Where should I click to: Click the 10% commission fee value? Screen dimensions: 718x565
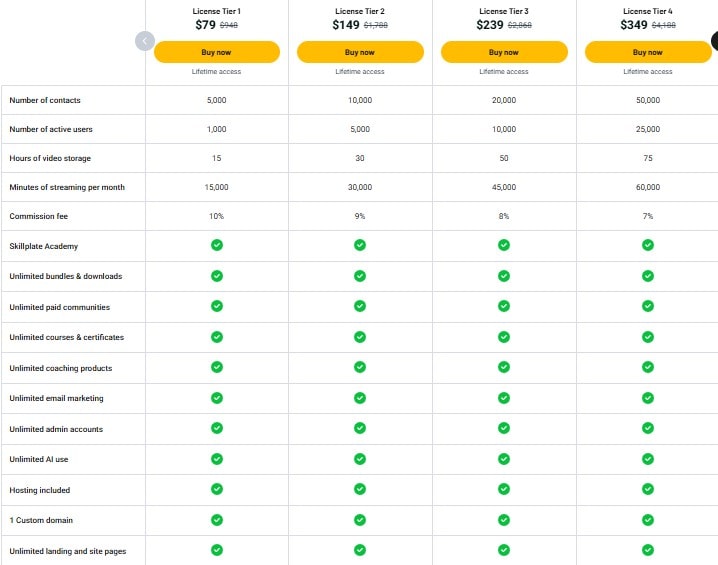point(217,216)
